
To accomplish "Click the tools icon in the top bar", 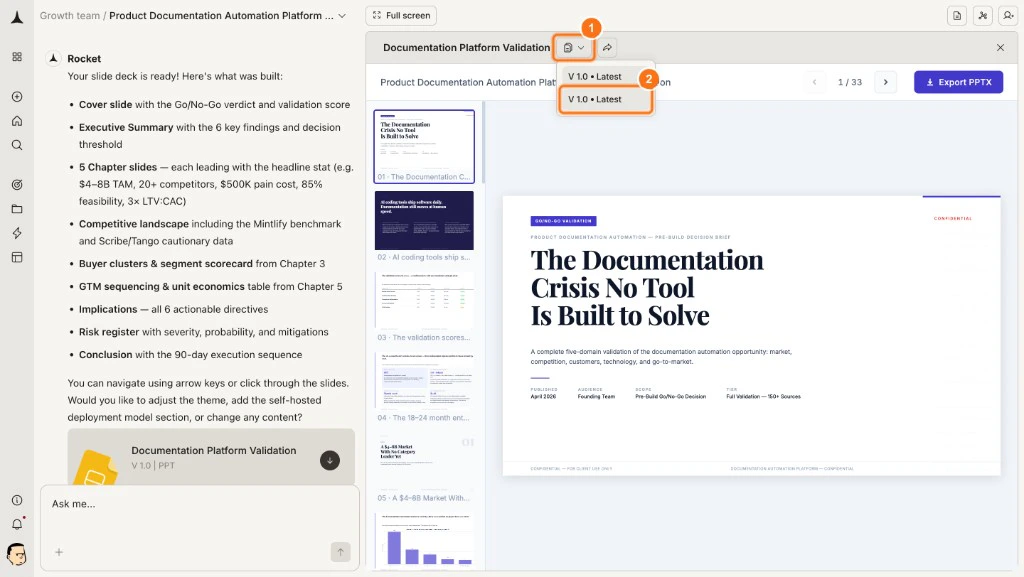I will (x=983, y=16).
